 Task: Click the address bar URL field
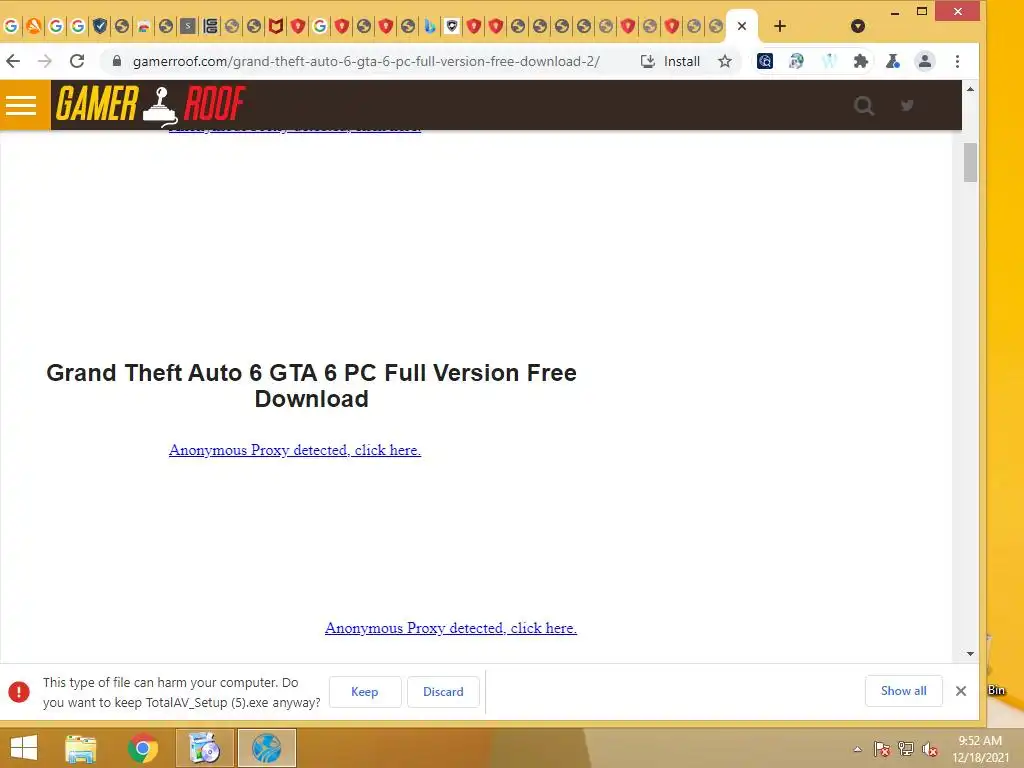tap(366, 61)
